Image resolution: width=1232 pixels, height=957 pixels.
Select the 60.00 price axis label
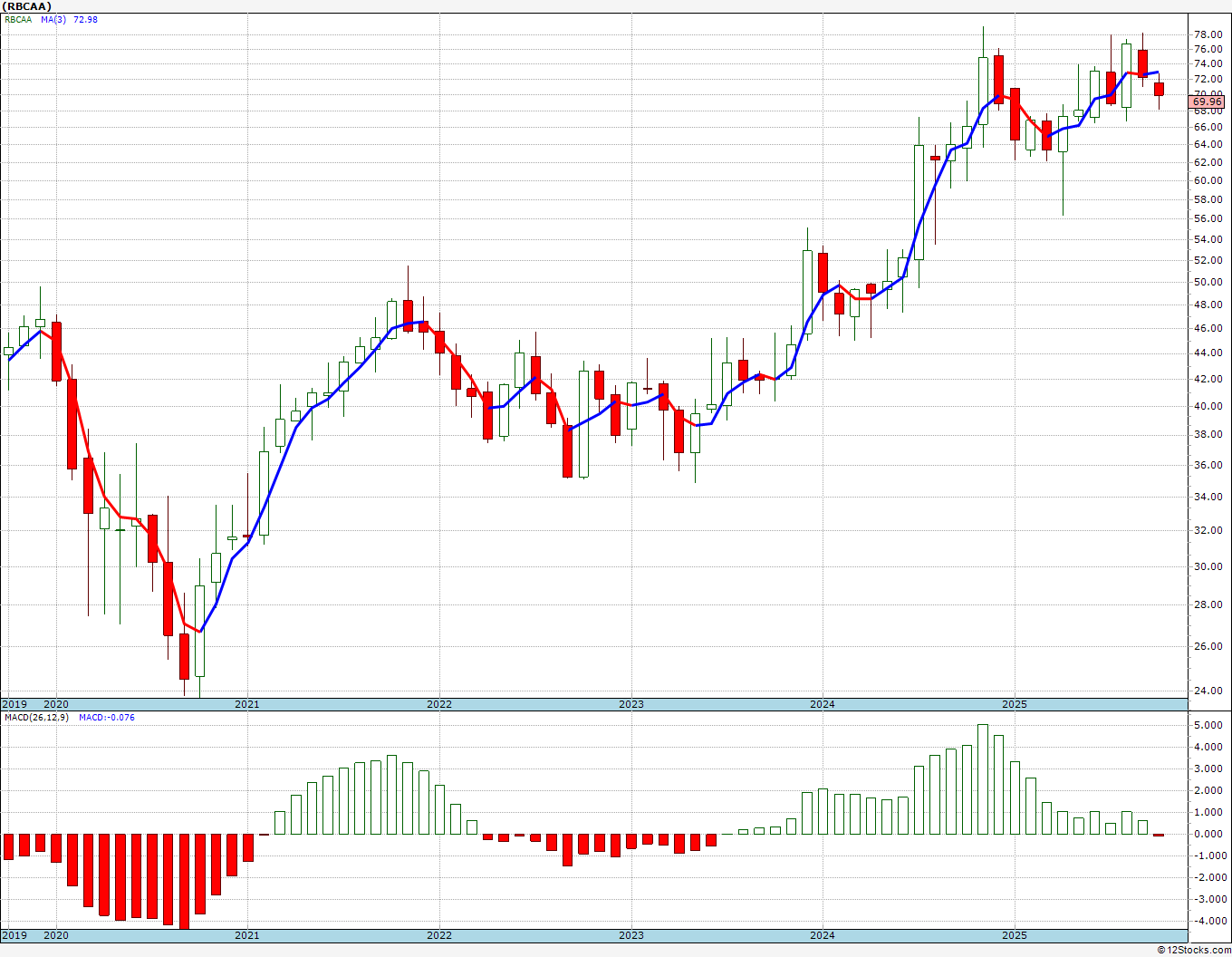pos(1208,180)
